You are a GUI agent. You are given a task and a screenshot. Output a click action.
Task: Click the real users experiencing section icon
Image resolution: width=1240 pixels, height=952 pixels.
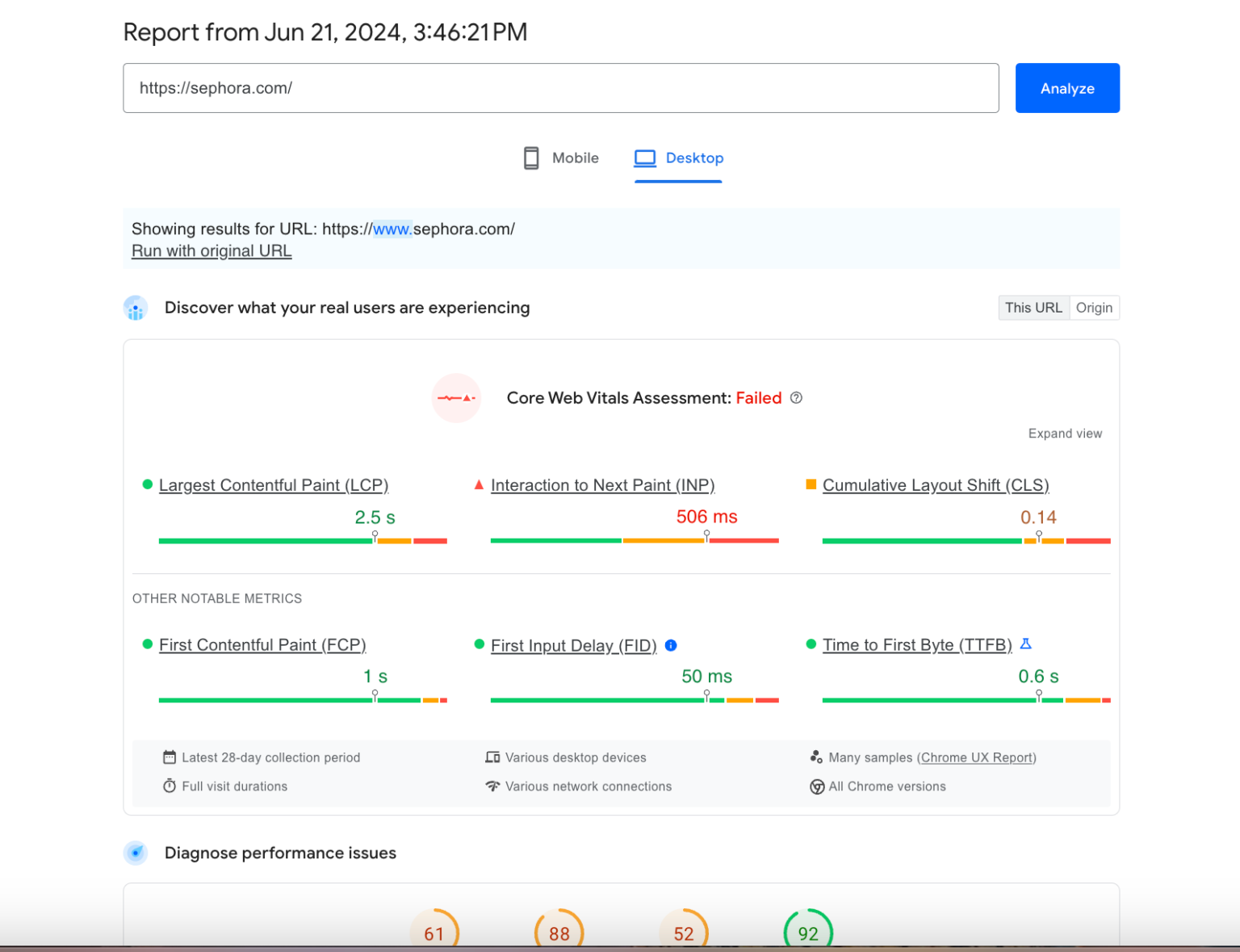(x=136, y=308)
